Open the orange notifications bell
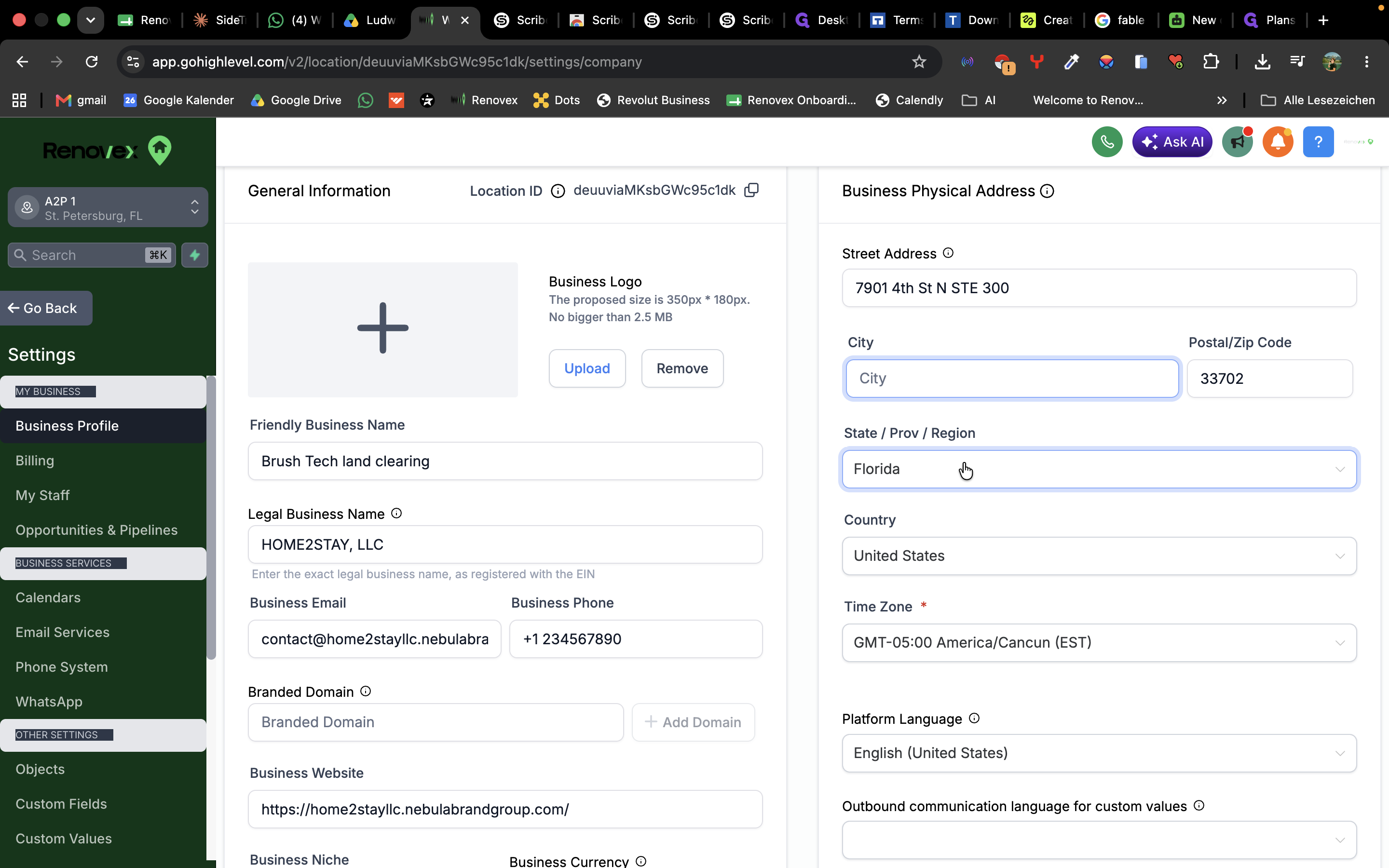 coord(1278,142)
